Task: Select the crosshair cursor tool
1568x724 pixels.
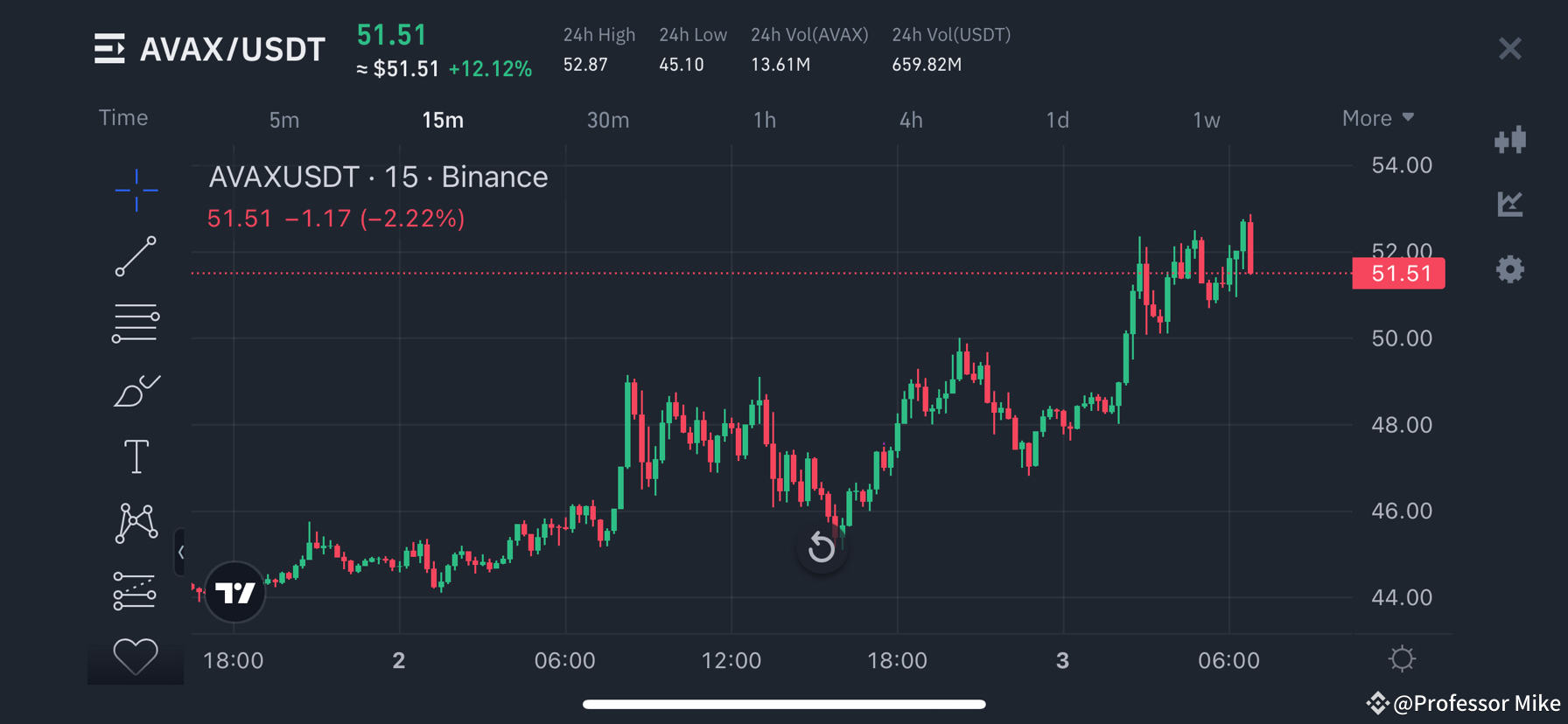Action: pos(136,191)
